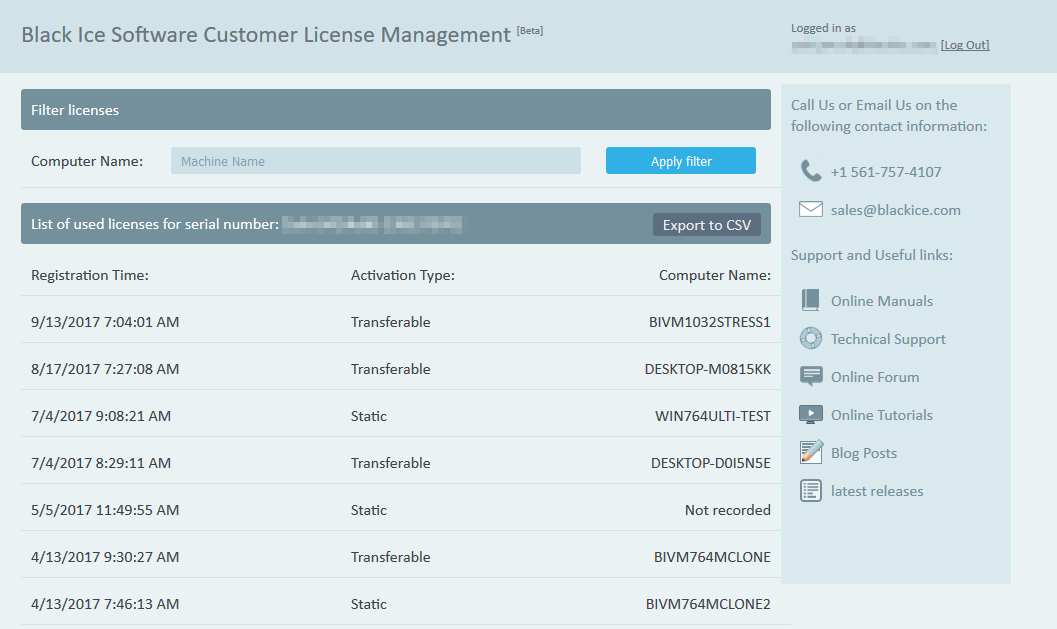Screen dimensions: 1057x629
Task: Click the phone icon beside +1 561-757-4107
Action: pyautogui.click(x=811, y=171)
